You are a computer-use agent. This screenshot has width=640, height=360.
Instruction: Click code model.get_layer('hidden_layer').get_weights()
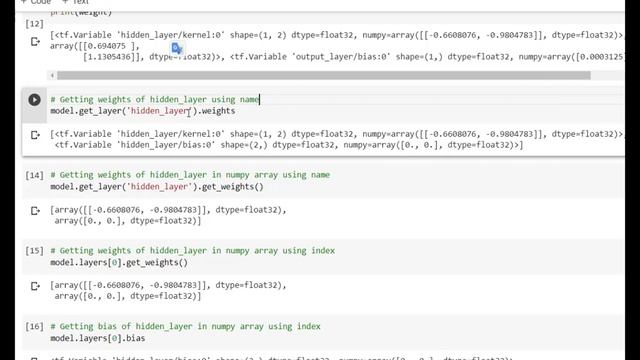point(157,187)
